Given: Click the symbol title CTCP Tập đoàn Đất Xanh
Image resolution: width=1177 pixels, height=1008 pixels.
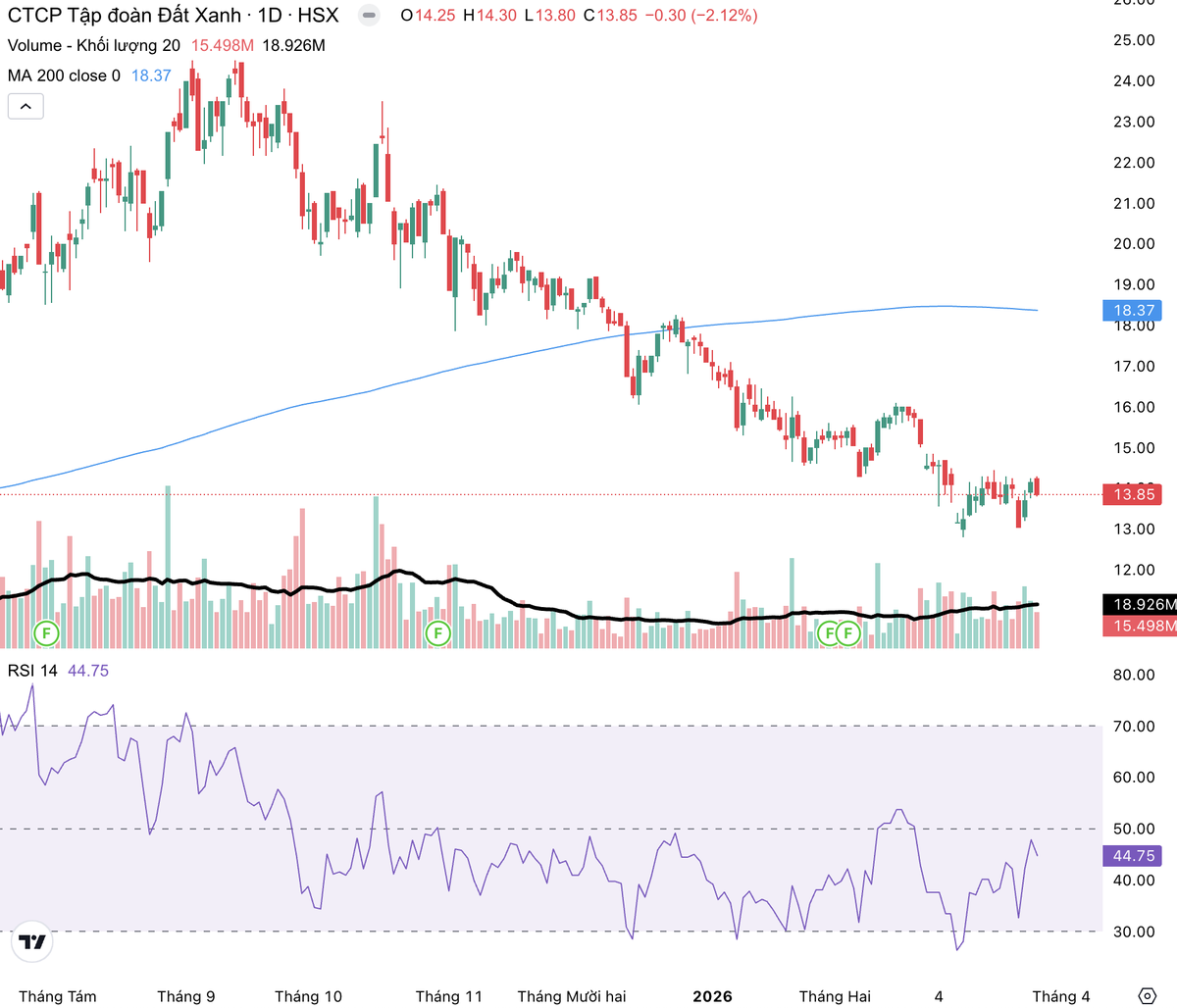Looking at the screenshot, I should pos(124,16).
